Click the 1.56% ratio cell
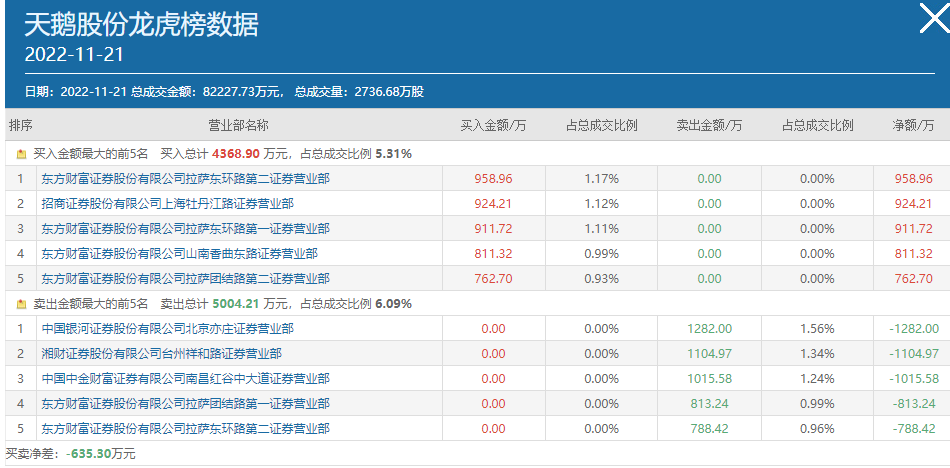Viewport: 950px width, 468px height. click(817, 329)
